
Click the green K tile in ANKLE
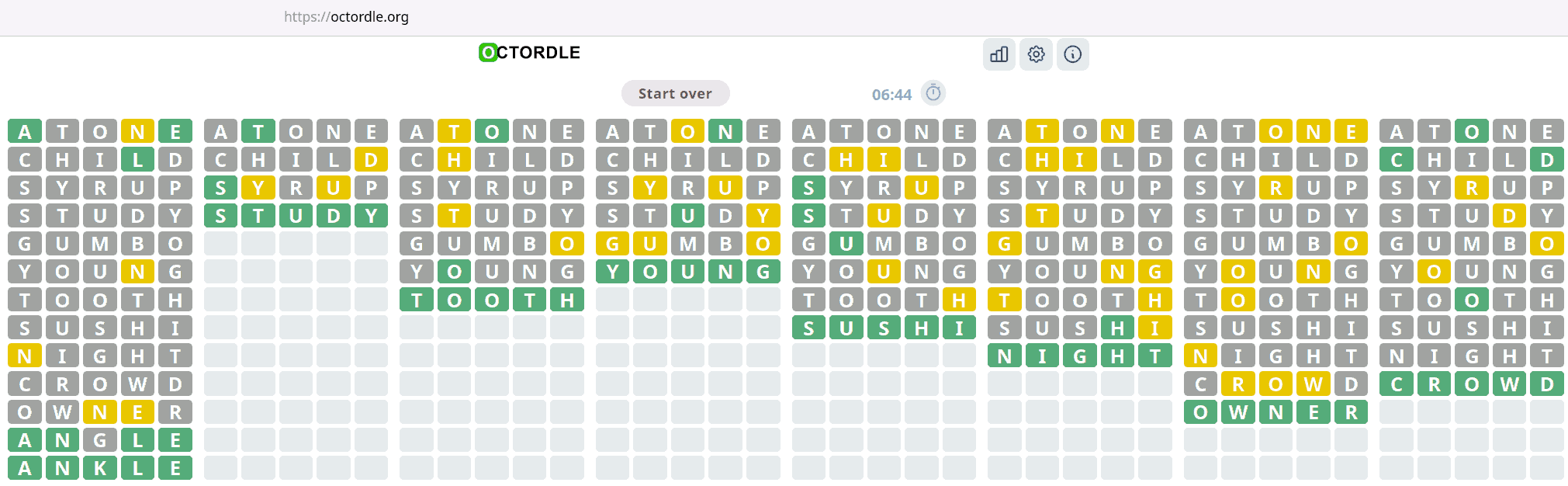tap(100, 468)
